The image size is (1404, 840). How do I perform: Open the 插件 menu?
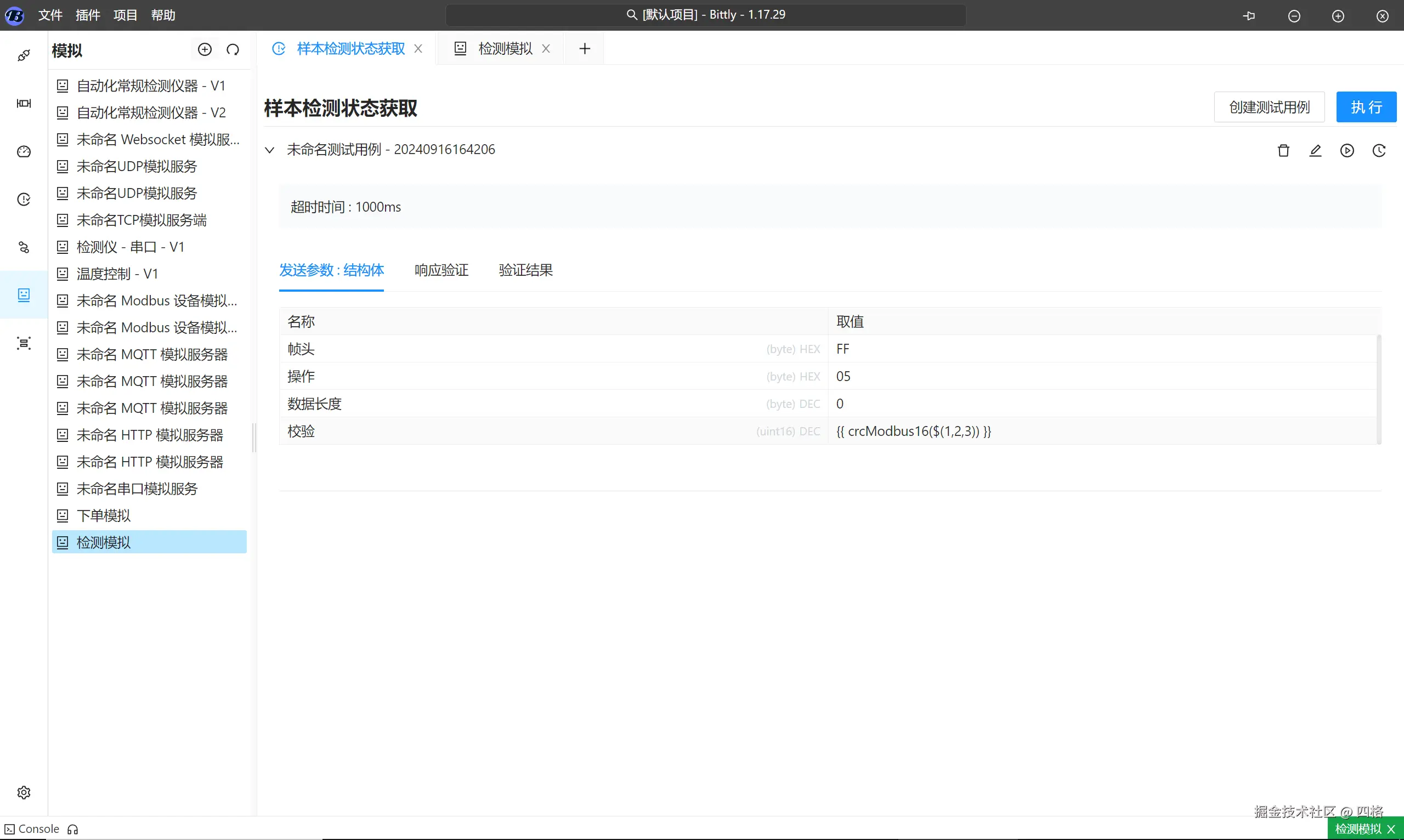(x=88, y=15)
